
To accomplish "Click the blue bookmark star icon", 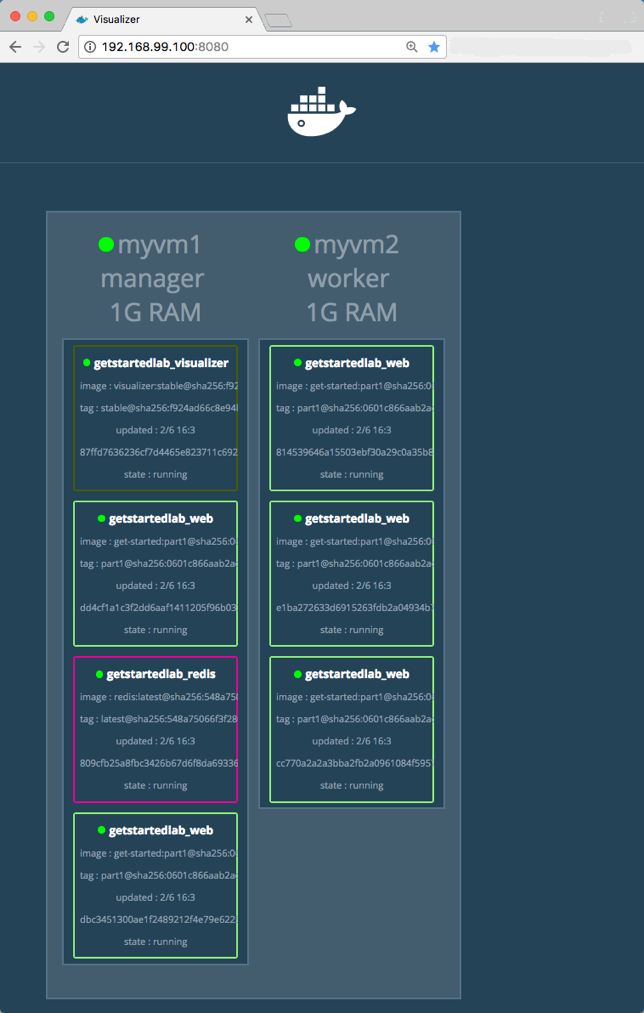I will tap(433, 45).
